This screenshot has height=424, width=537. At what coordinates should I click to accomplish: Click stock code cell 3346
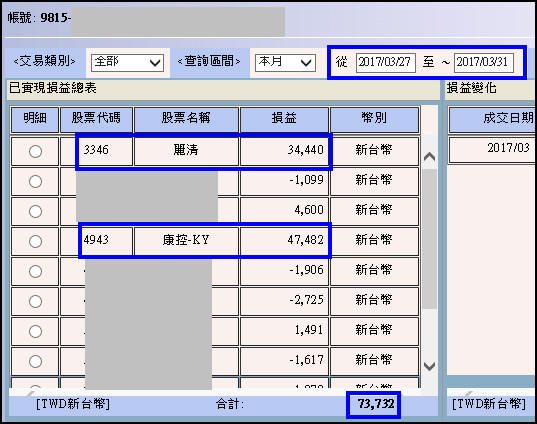pyautogui.click(x=96, y=151)
